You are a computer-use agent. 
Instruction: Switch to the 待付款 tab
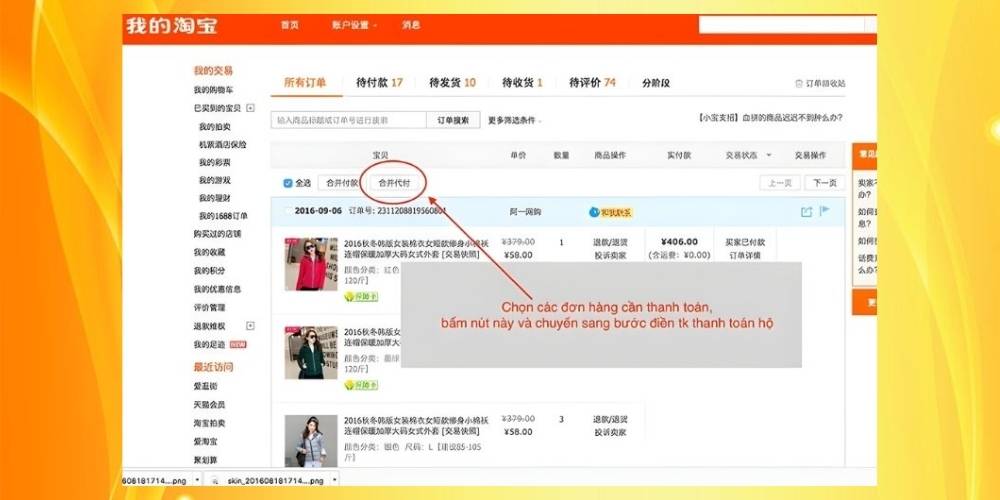click(379, 83)
